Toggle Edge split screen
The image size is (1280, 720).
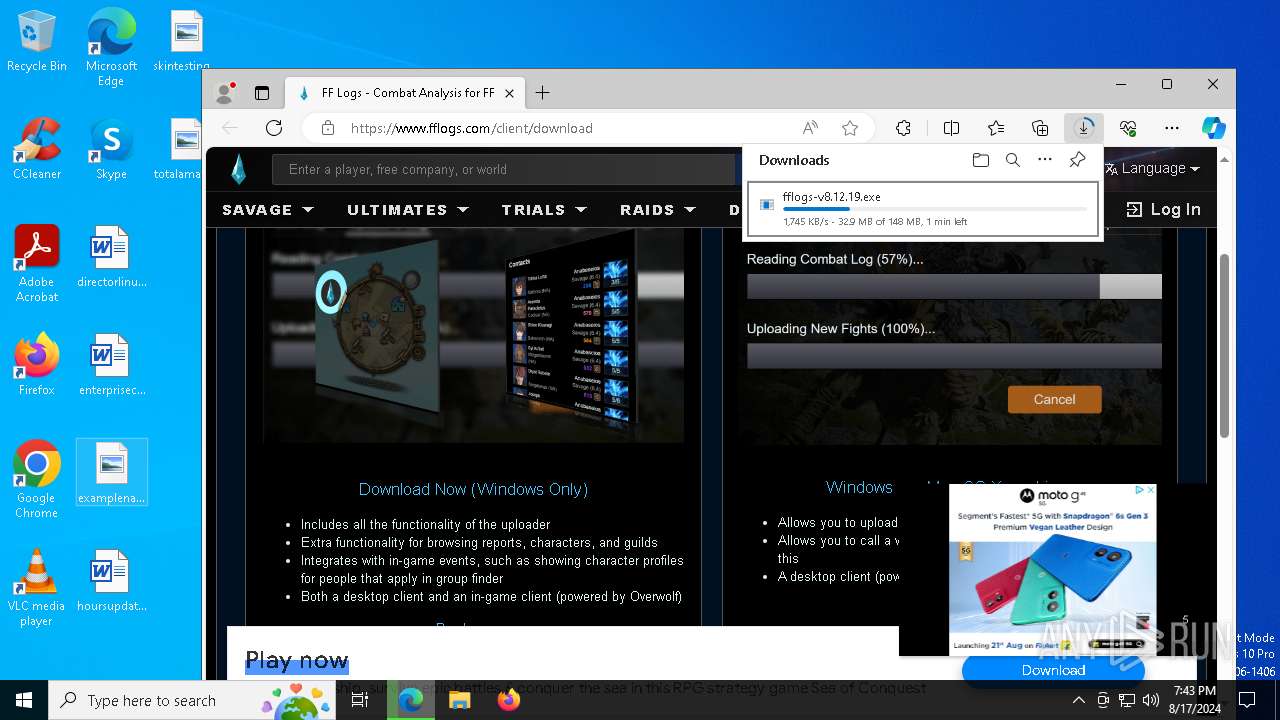coord(951,128)
